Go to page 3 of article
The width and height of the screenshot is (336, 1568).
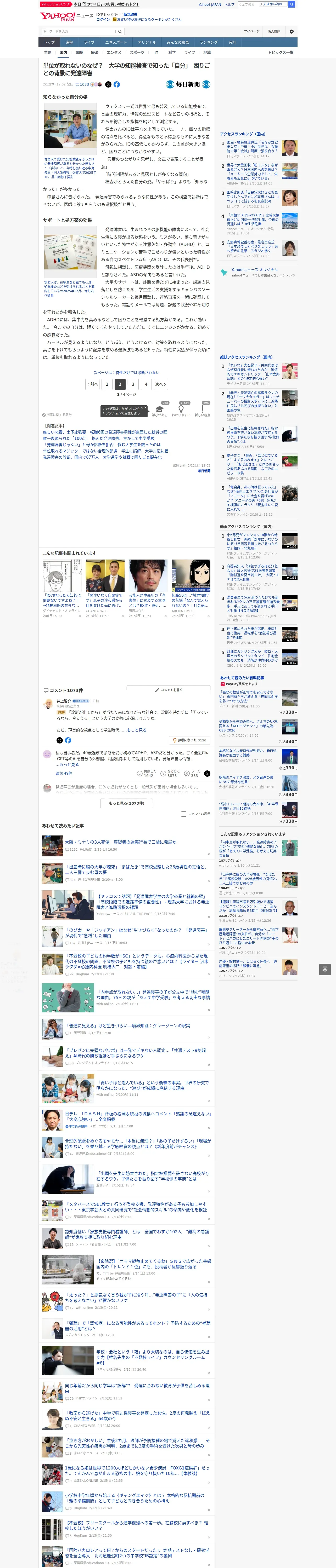133,384
